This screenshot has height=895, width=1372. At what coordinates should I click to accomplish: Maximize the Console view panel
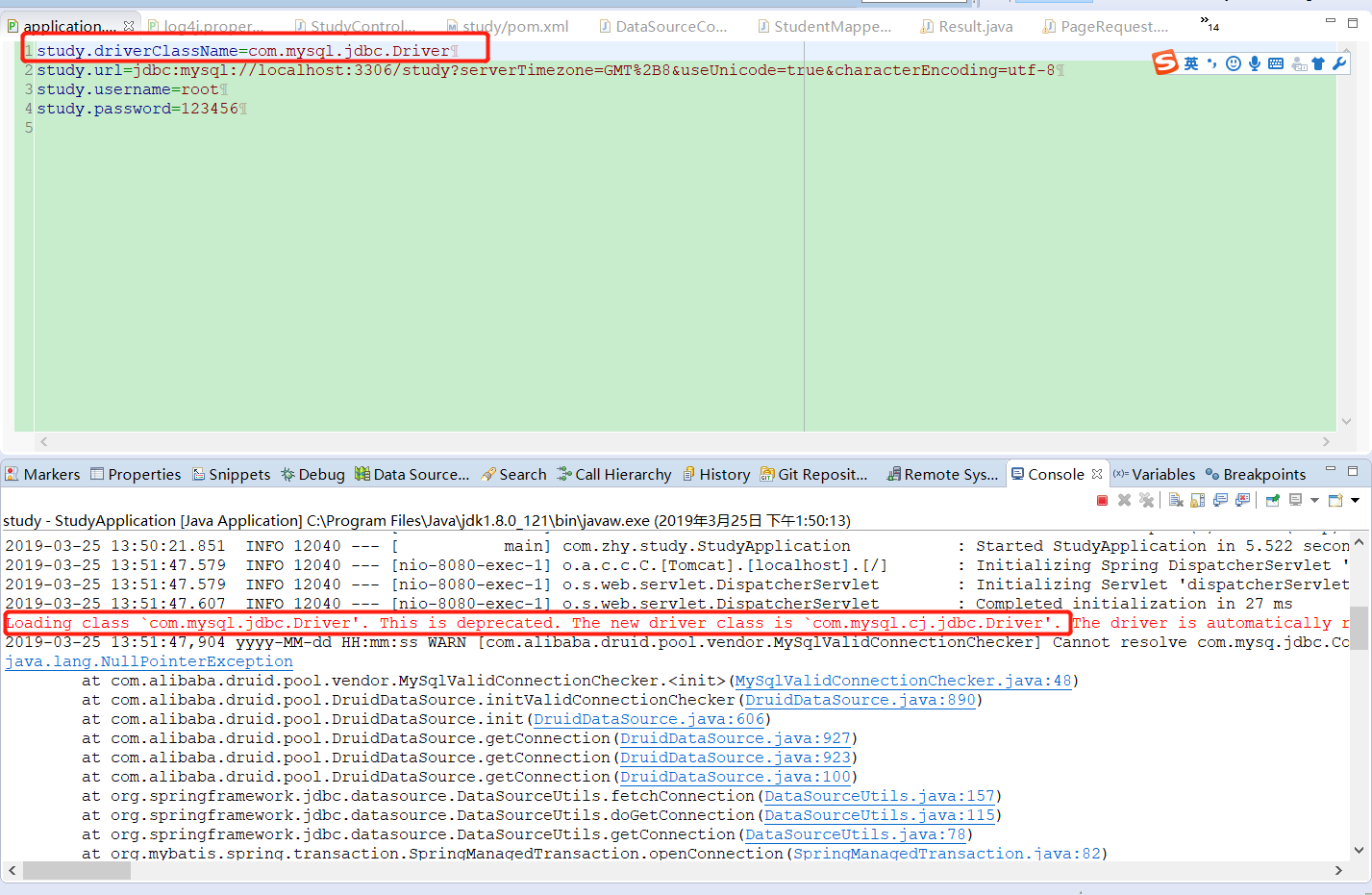tap(1353, 471)
